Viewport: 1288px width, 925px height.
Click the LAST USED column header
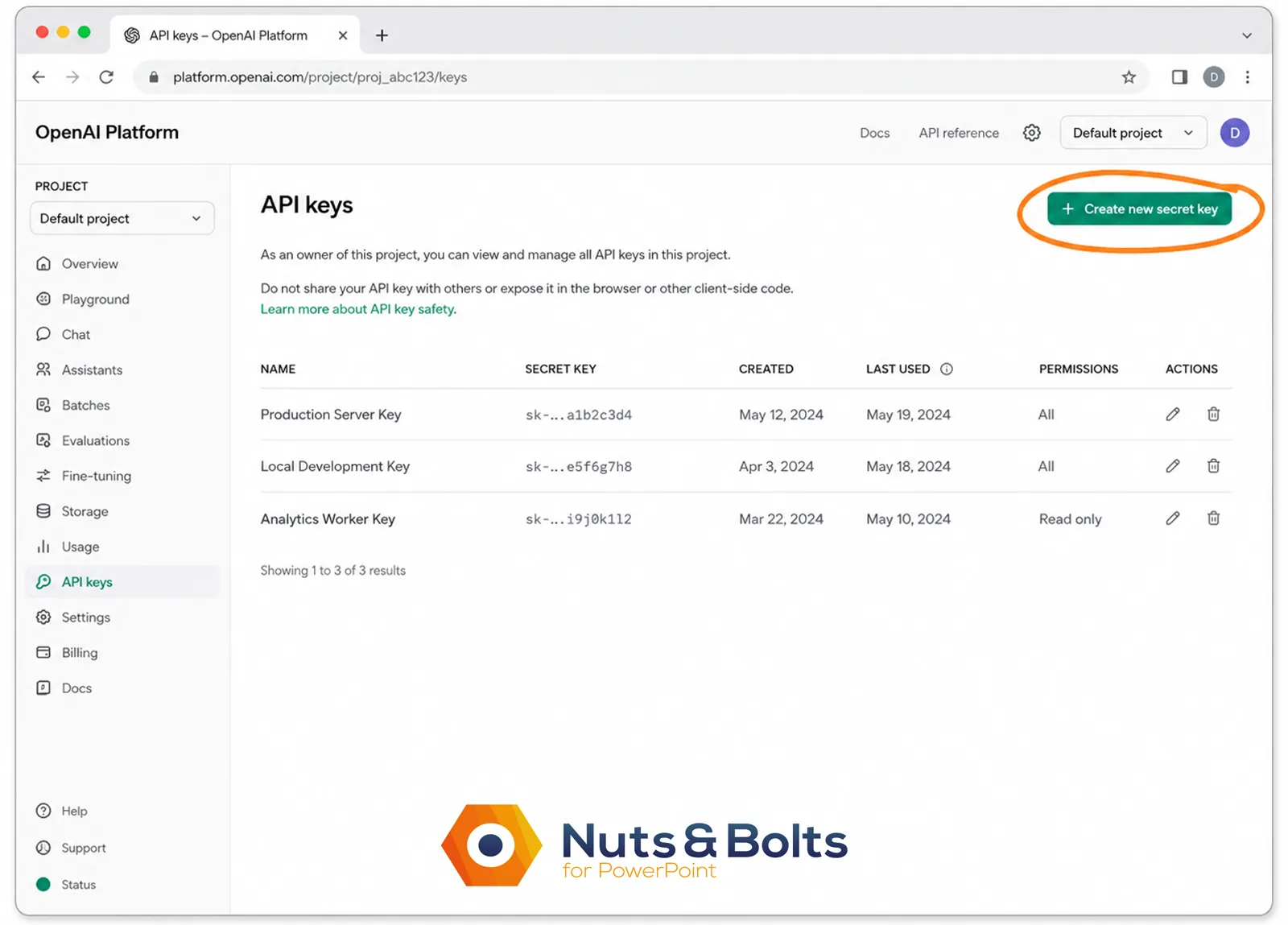tap(898, 370)
